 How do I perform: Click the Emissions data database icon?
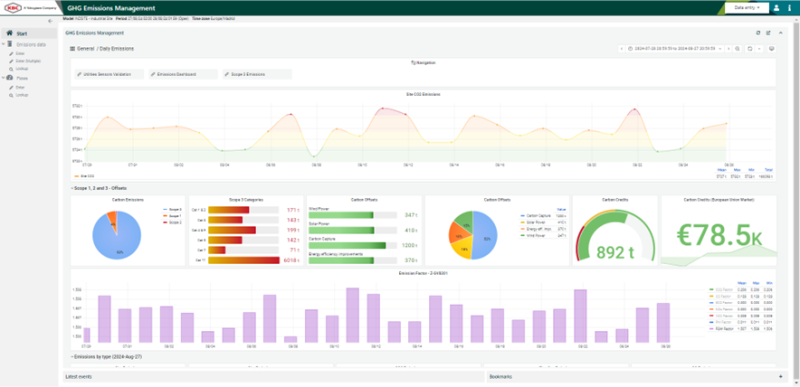click(x=10, y=44)
